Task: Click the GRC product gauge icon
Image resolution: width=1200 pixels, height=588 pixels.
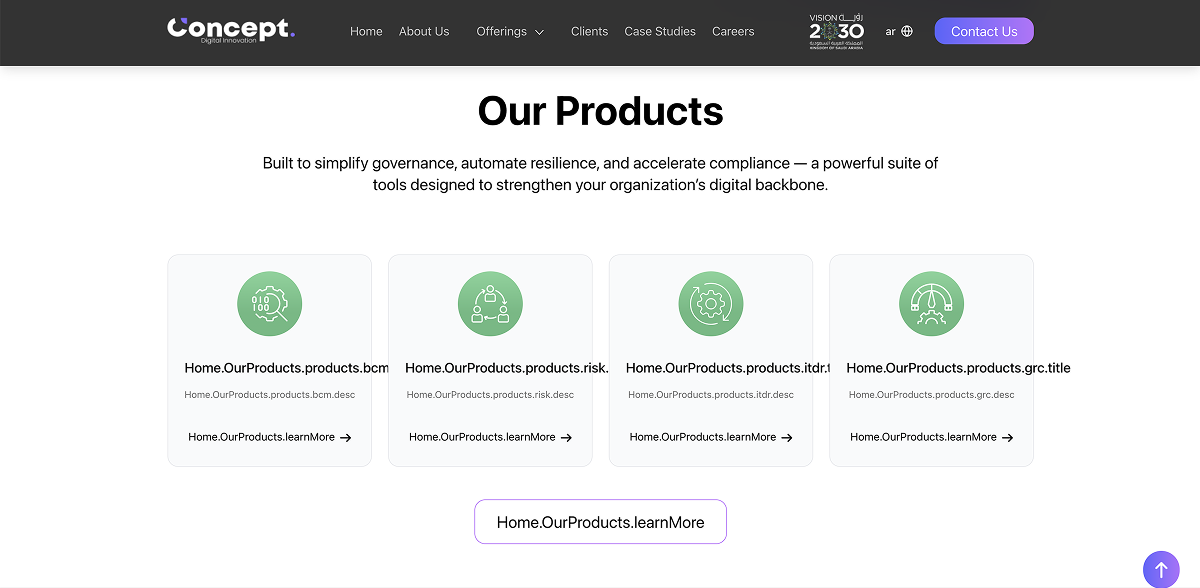Action: tap(931, 304)
